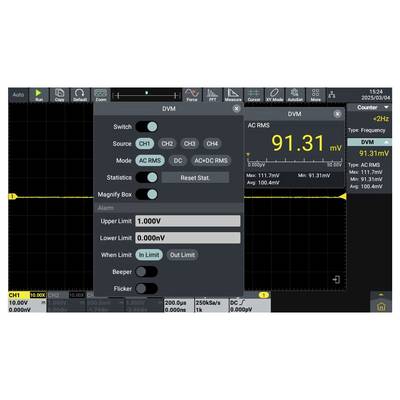The width and height of the screenshot is (400, 400).
Task: Select Out Limit alarm condition
Action: pyautogui.click(x=182, y=255)
